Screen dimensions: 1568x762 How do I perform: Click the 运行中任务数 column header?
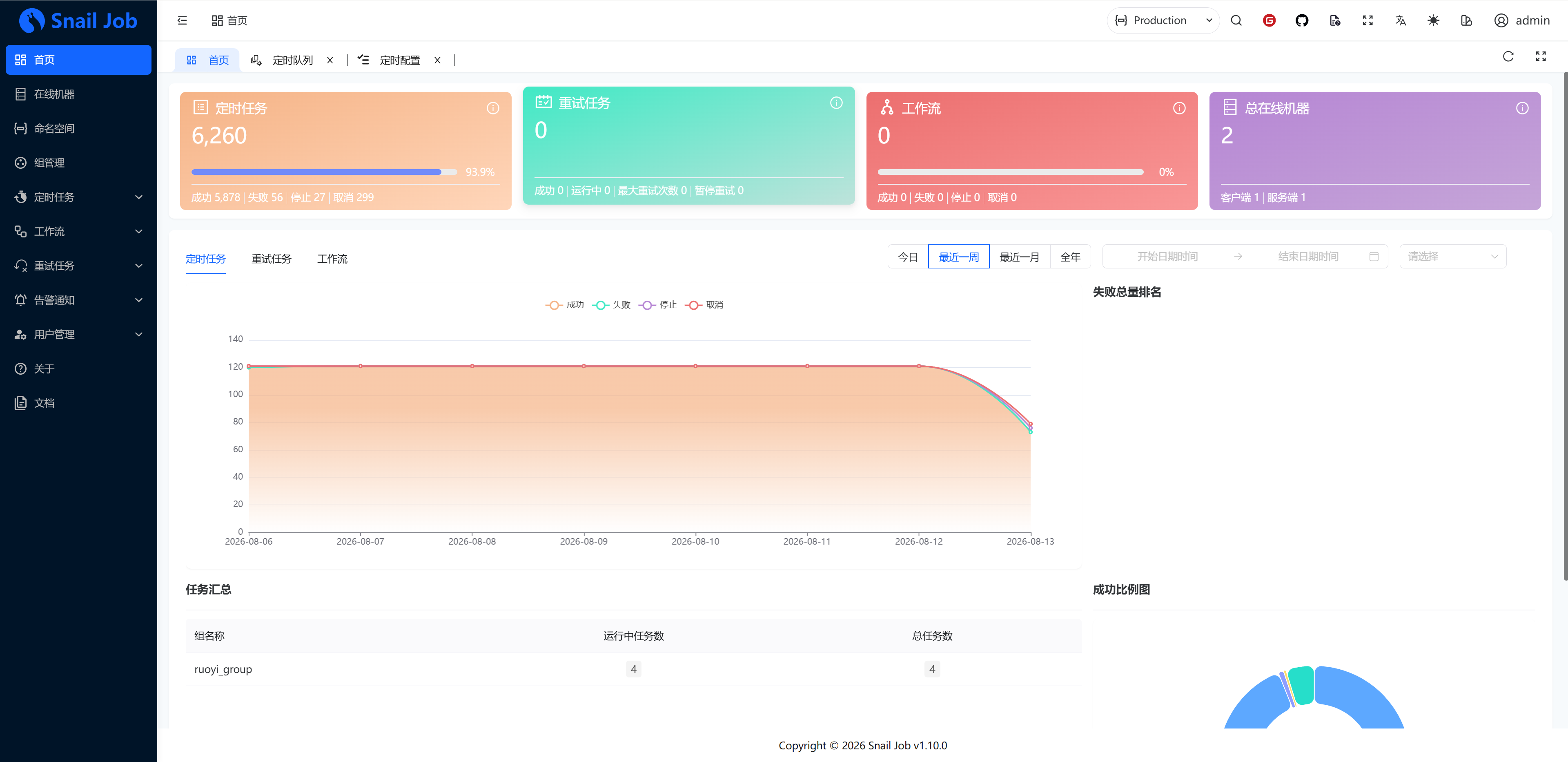(x=634, y=636)
